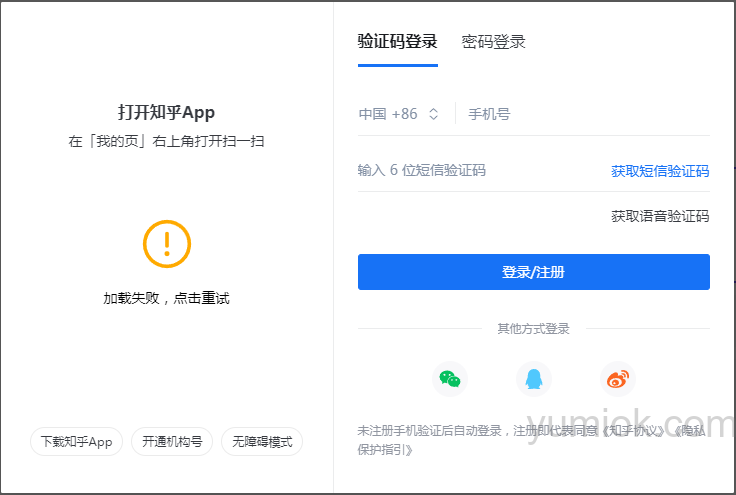Click the 下载知乎App button
The height and width of the screenshot is (495, 736).
pos(77,442)
